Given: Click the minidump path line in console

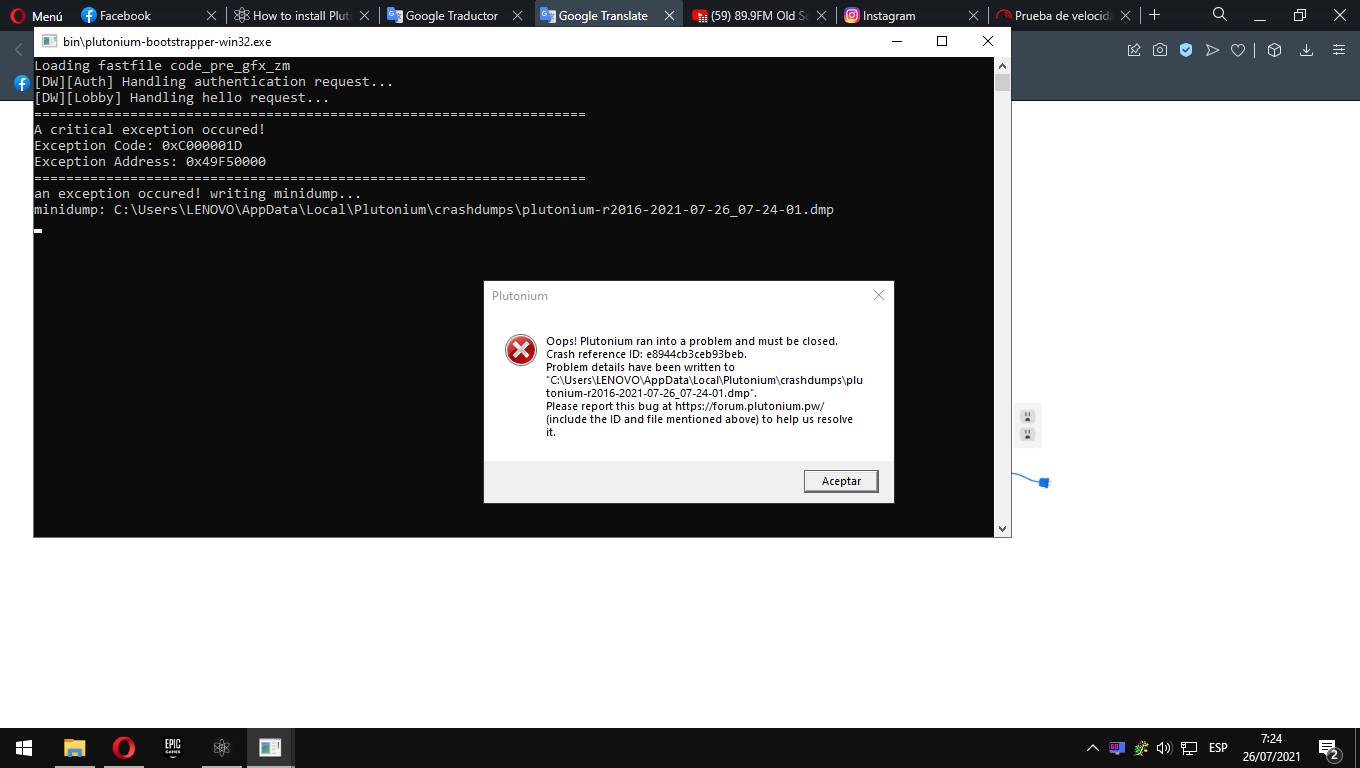Looking at the screenshot, I should pos(434,210).
